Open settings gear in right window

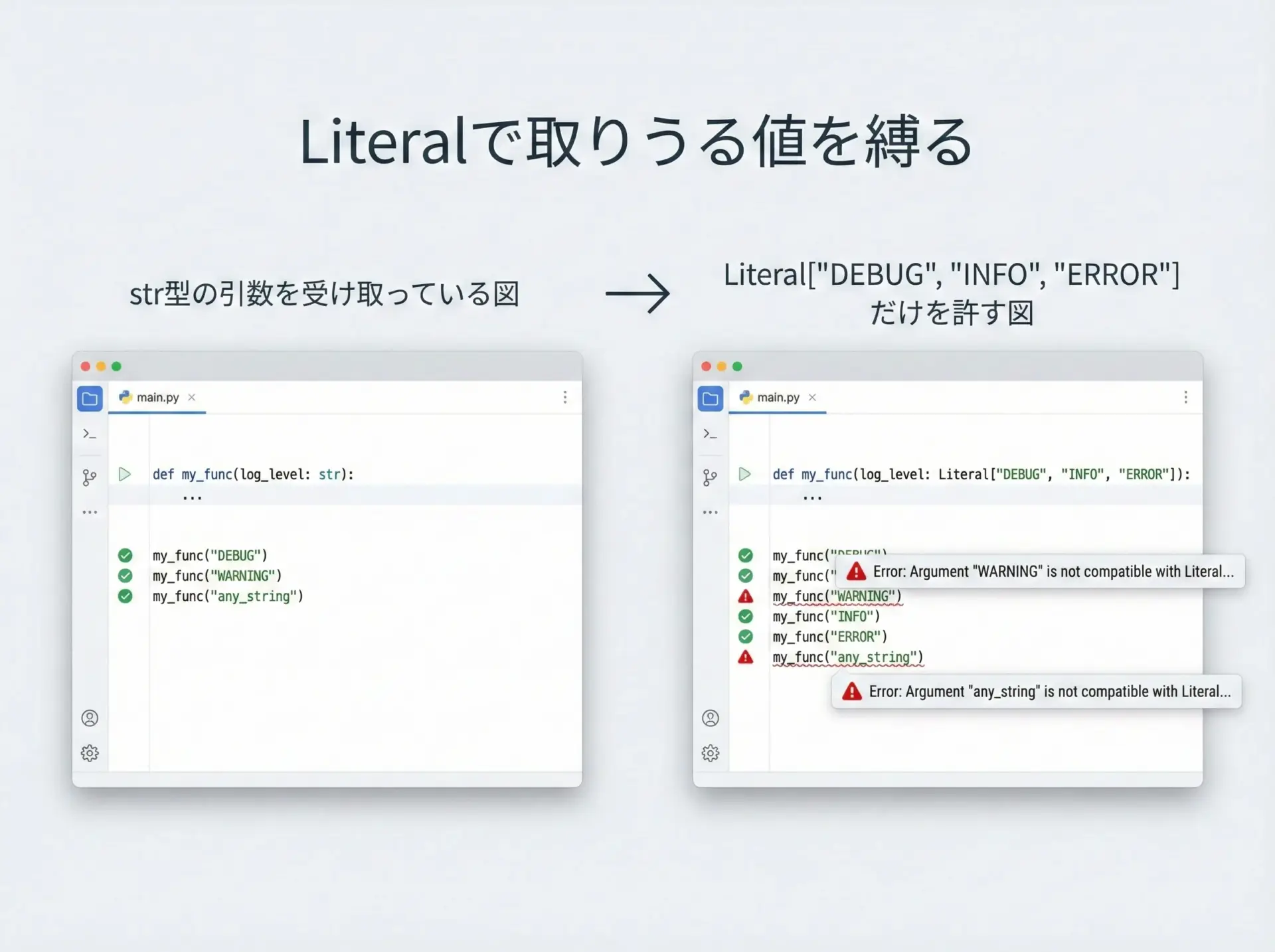(x=711, y=753)
